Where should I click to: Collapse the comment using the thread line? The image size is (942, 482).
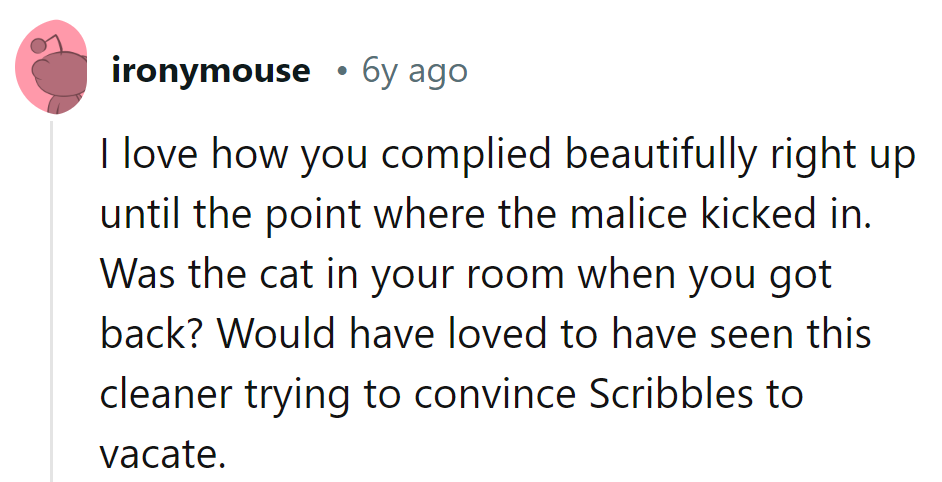pyautogui.click(x=52, y=300)
